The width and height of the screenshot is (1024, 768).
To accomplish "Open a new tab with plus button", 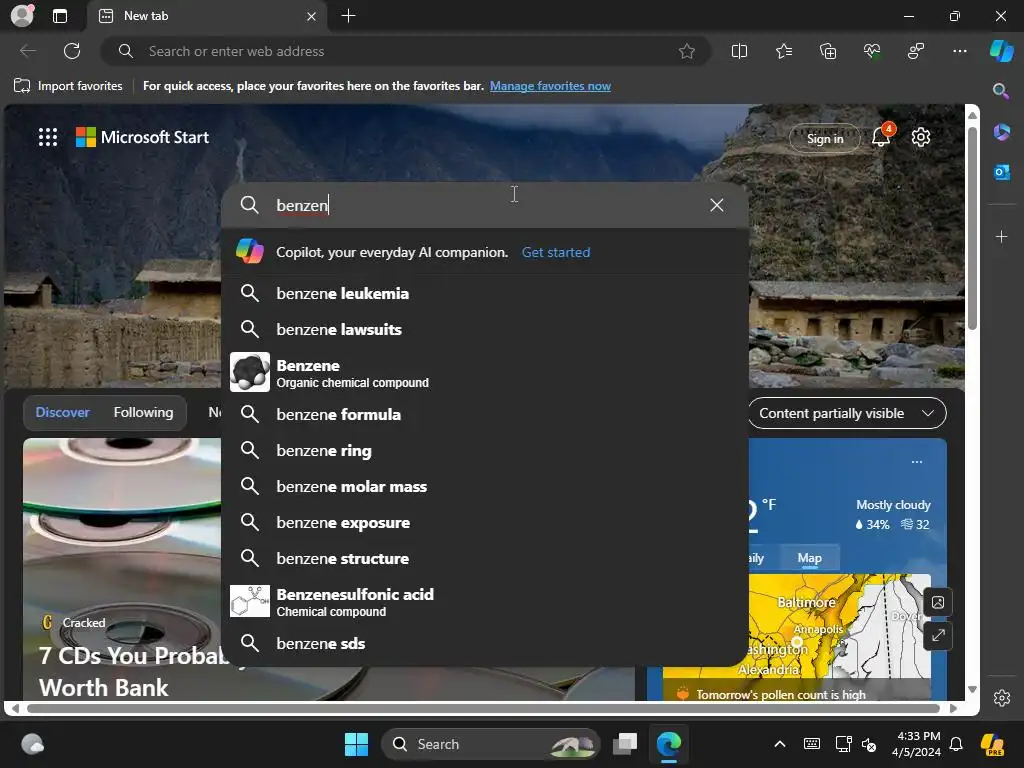I will click(349, 16).
